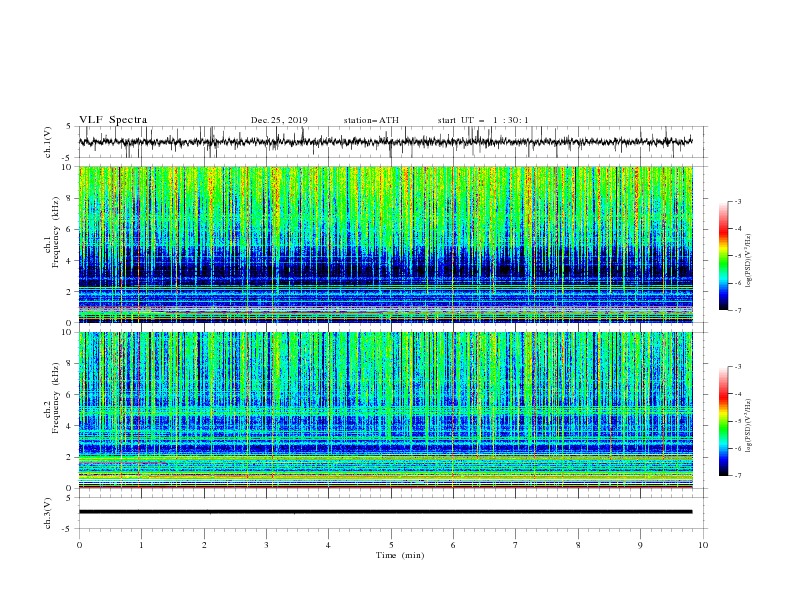Click inside the ch.2 spectrogram plot
The width and height of the screenshot is (792, 612).
385,410
